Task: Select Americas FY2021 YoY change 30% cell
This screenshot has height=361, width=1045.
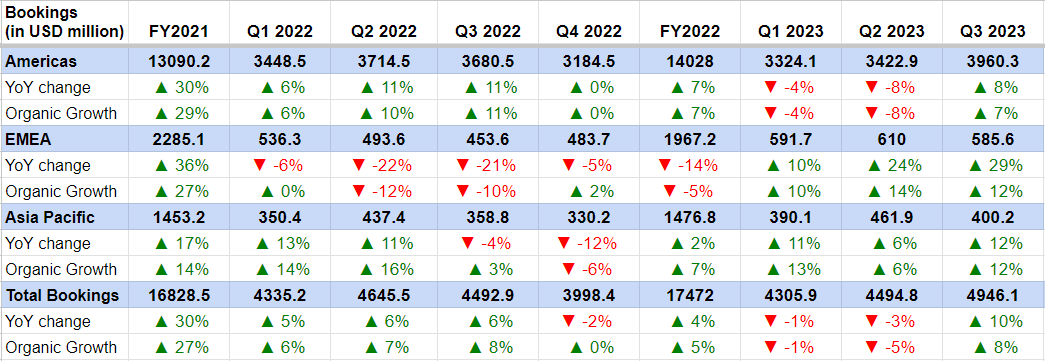Action: [179, 87]
